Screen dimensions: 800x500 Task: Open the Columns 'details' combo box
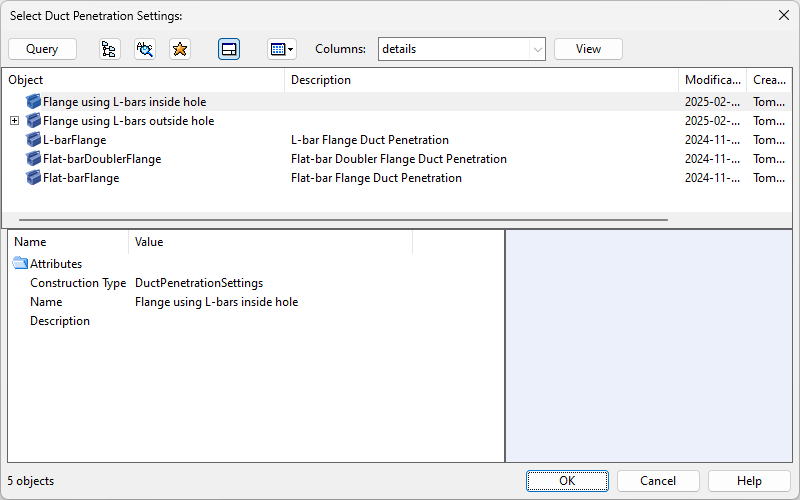462,49
